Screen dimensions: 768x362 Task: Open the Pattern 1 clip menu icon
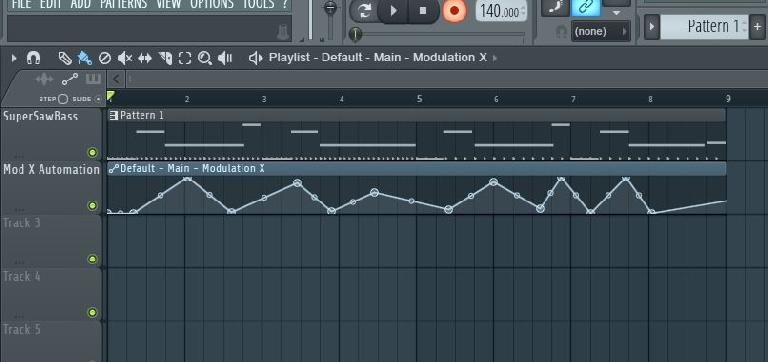pyautogui.click(x=114, y=116)
